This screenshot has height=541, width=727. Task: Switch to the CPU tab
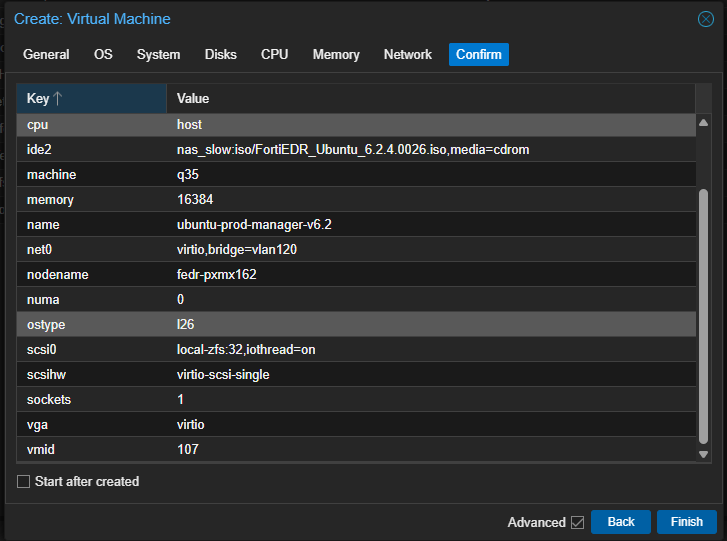(274, 54)
